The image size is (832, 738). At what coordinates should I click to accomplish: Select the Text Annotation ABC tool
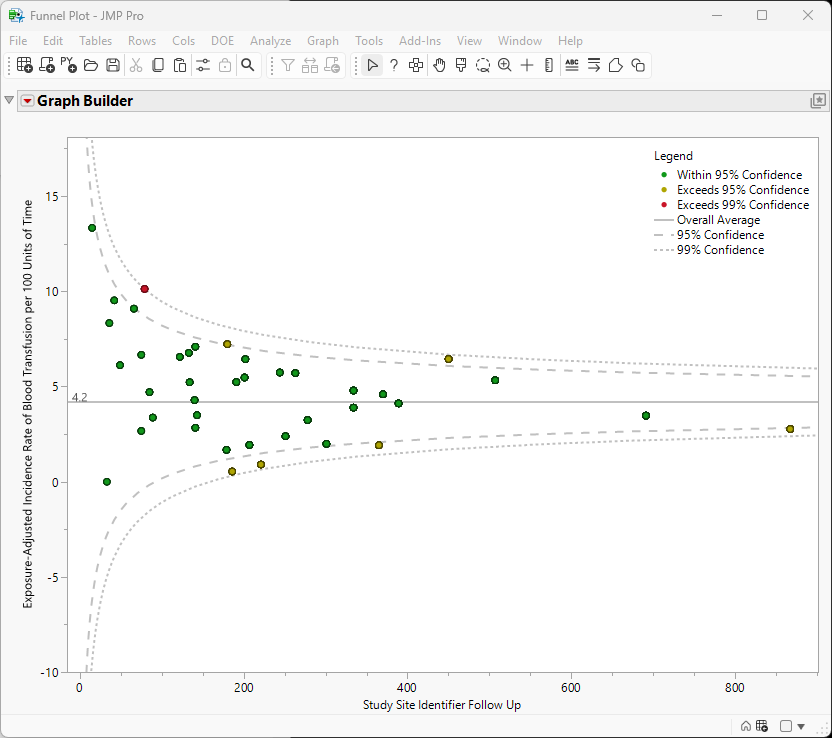pyautogui.click(x=572, y=65)
